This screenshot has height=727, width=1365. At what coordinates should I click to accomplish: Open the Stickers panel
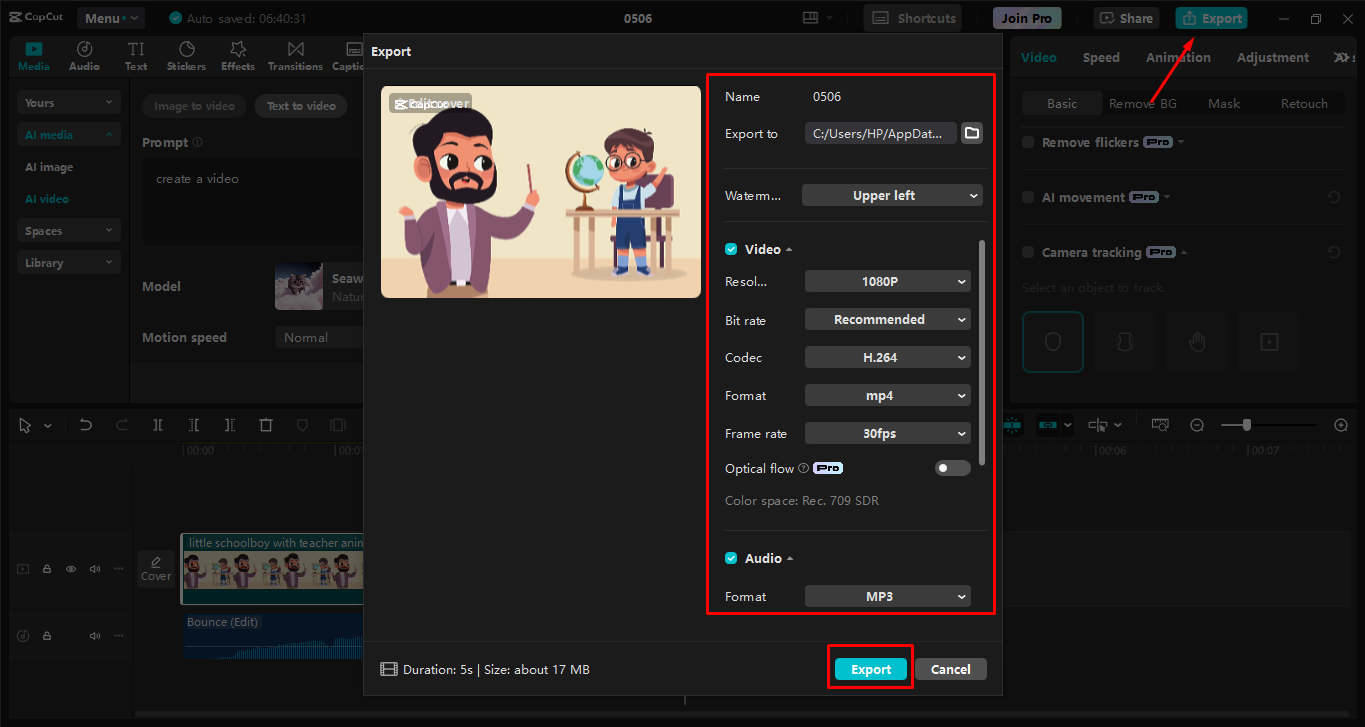(186, 56)
